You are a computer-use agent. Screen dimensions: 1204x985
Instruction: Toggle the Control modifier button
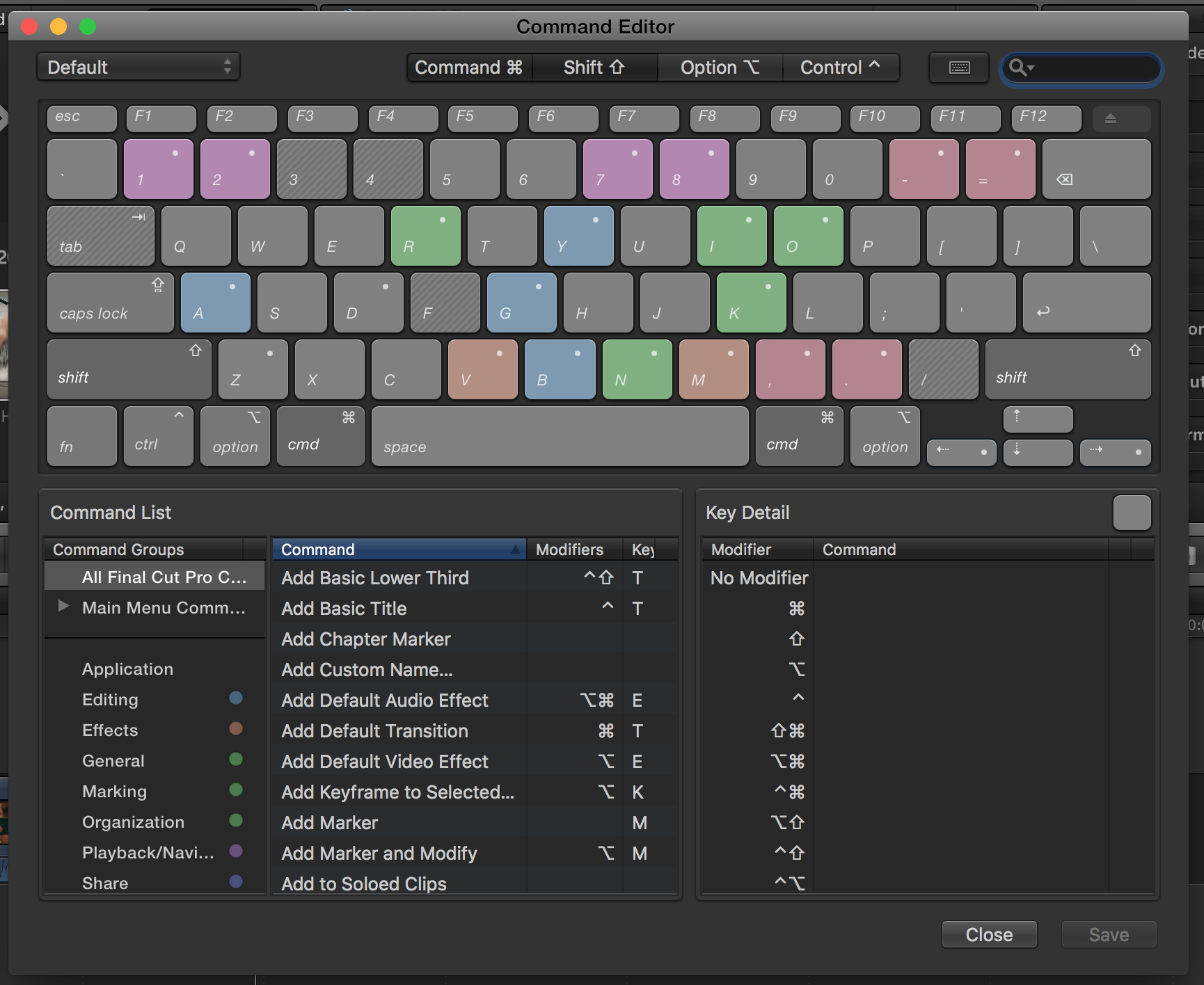(841, 67)
